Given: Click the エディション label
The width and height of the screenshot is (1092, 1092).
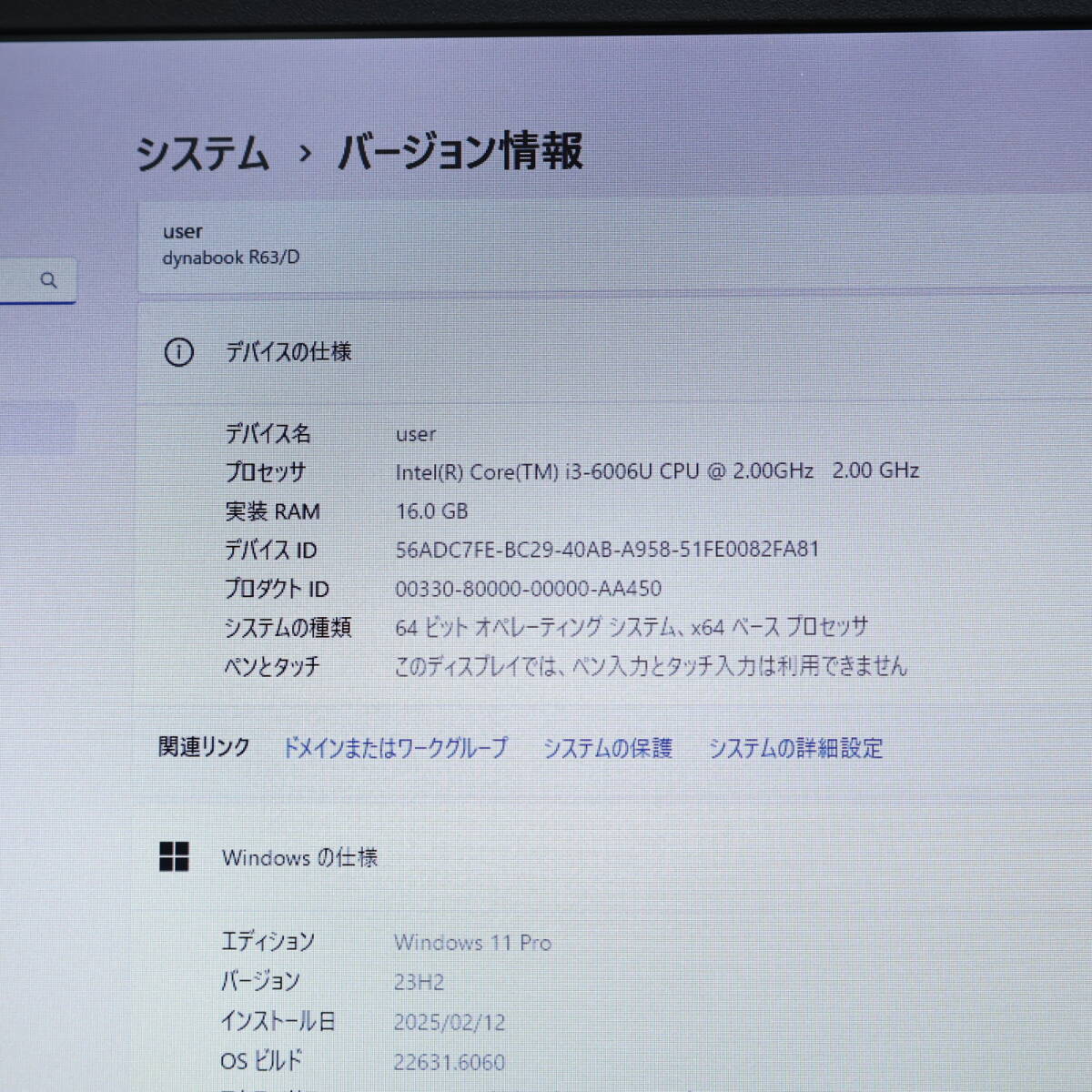Looking at the screenshot, I should tap(268, 941).
